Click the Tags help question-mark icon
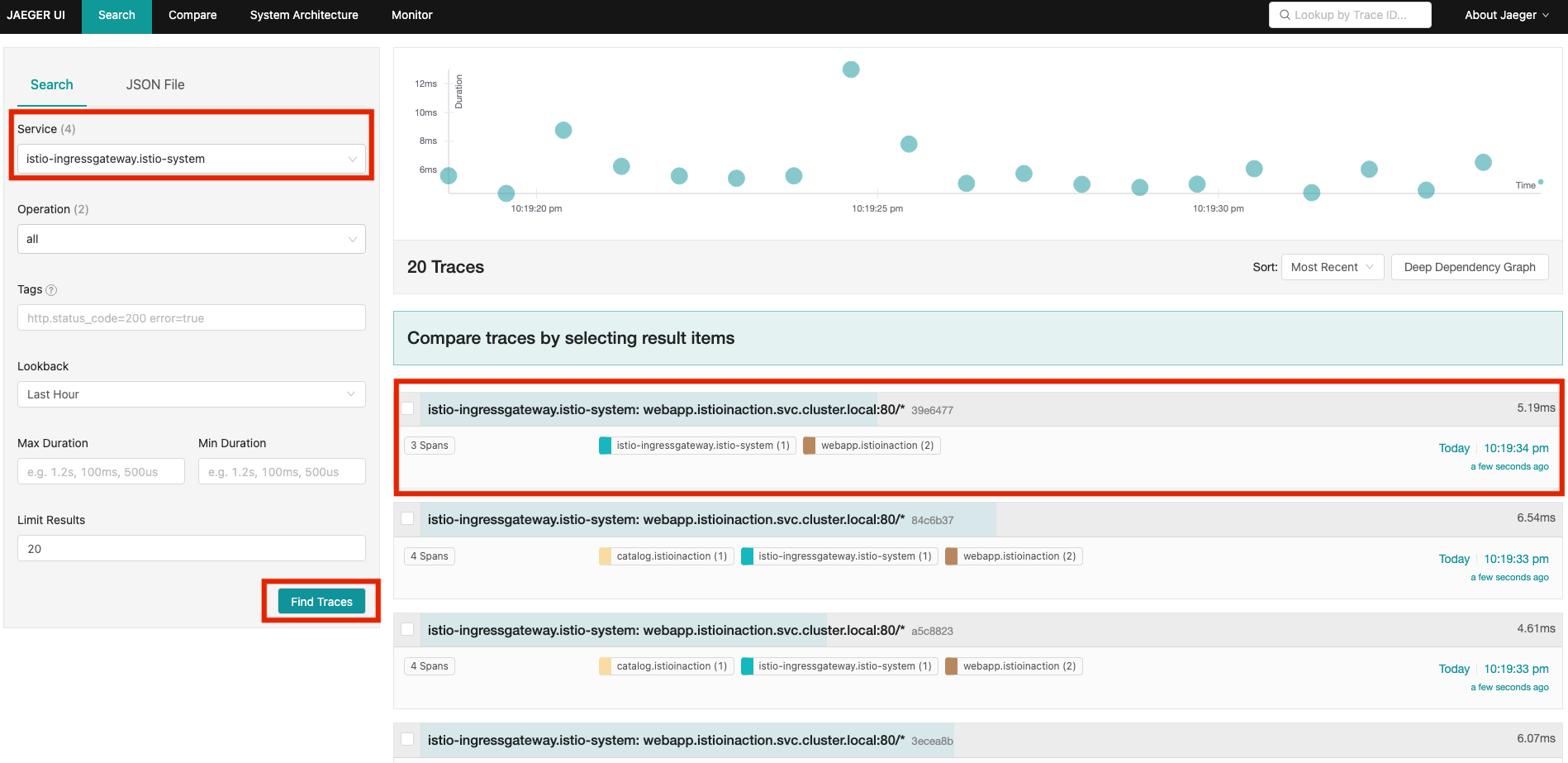 (x=51, y=290)
